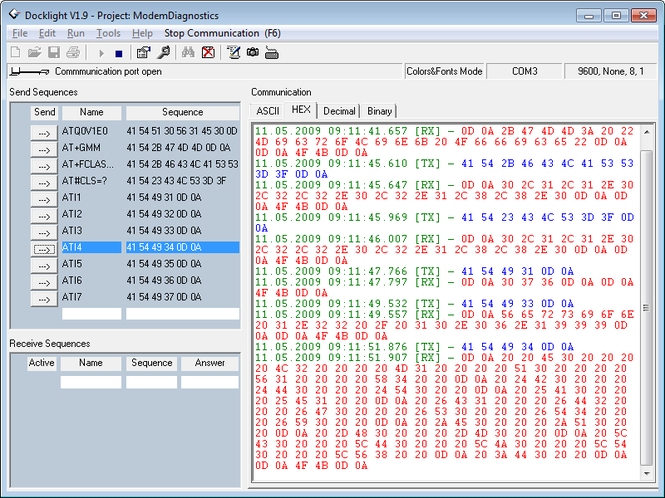Open the Run menu
Image resolution: width=665 pixels, height=498 pixels.
click(x=76, y=33)
